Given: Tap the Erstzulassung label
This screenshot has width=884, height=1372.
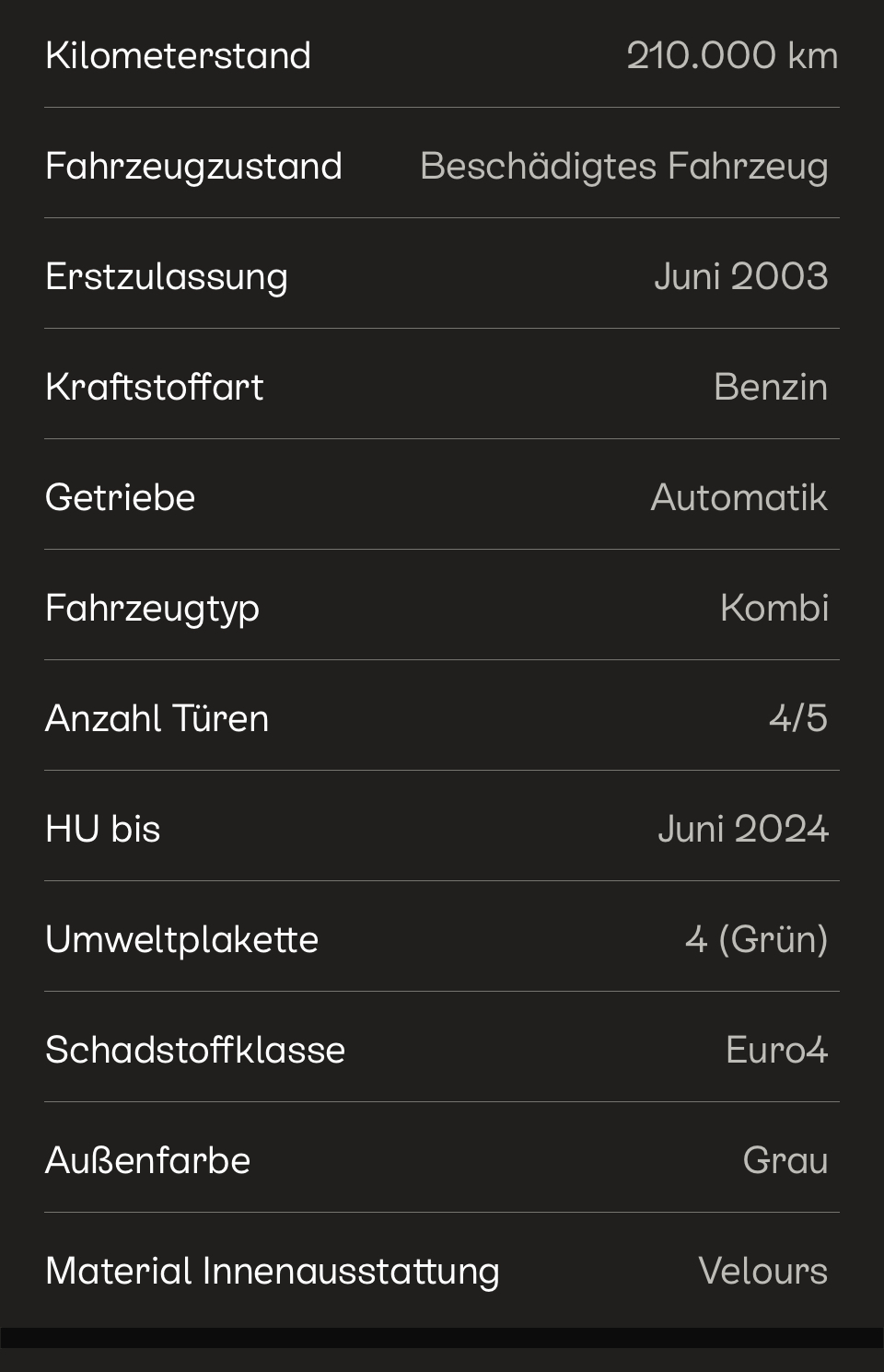Looking at the screenshot, I should tap(167, 277).
